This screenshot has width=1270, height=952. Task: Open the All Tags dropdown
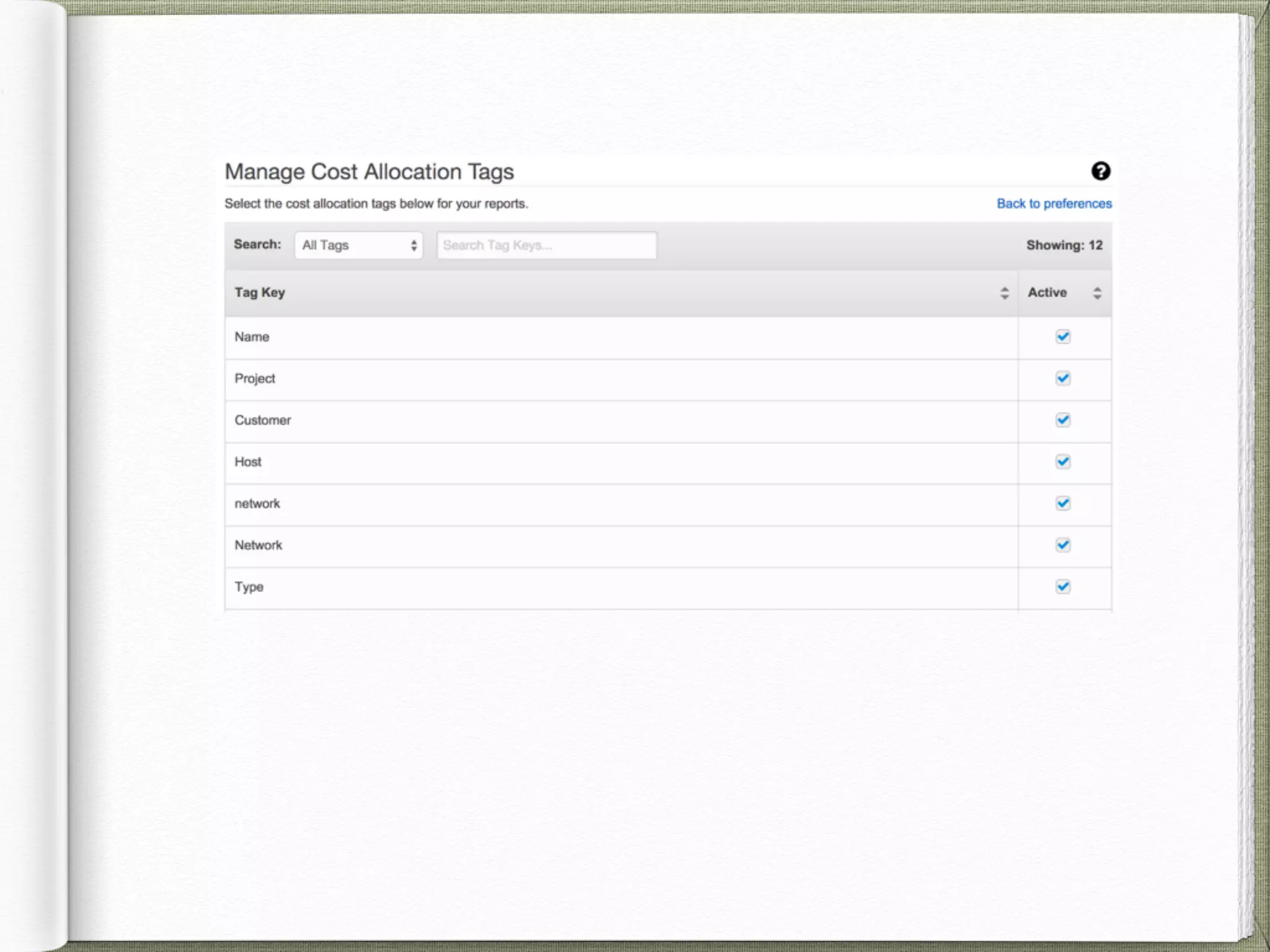[358, 245]
